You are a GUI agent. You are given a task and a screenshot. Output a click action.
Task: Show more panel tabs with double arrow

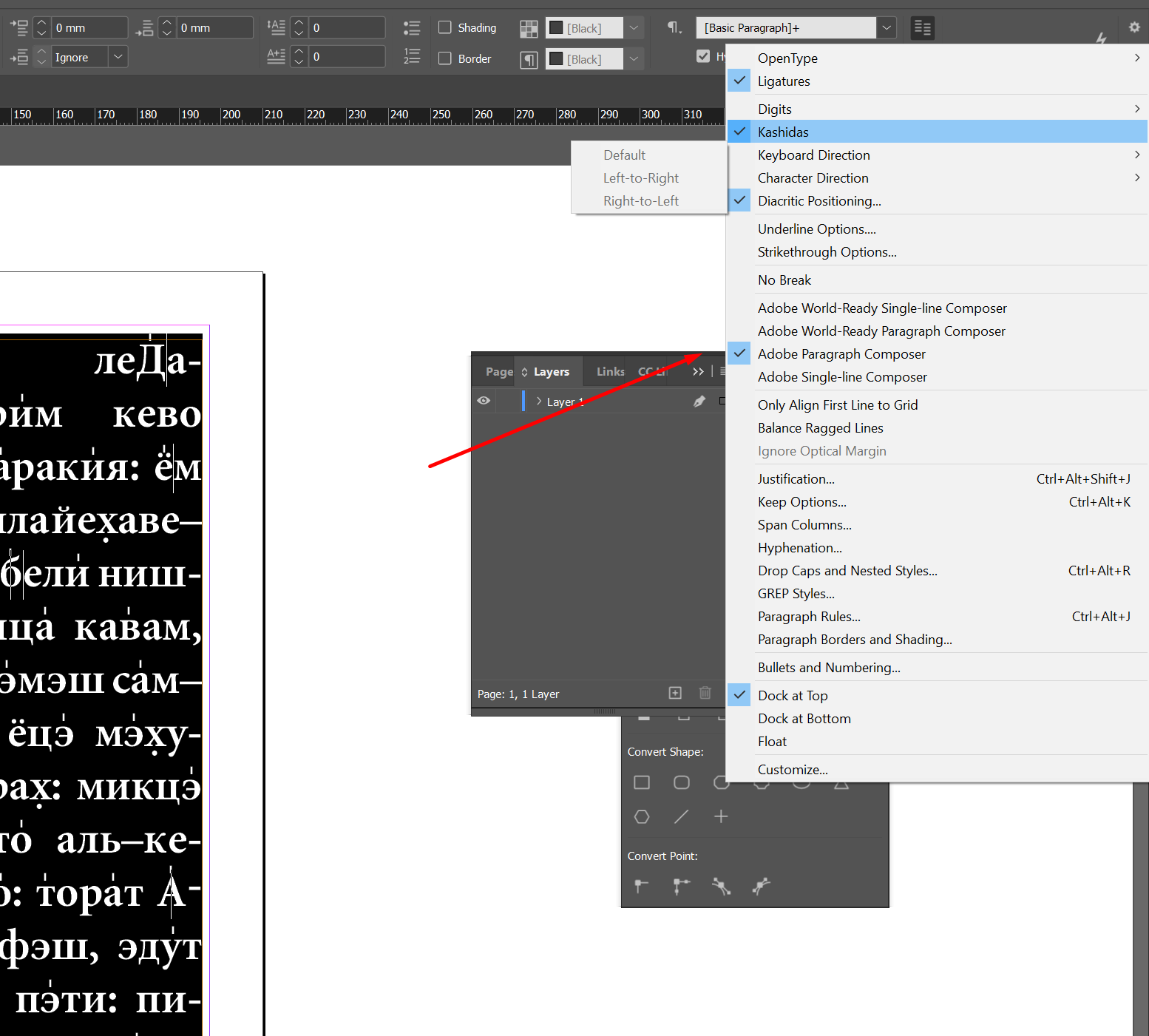click(698, 371)
